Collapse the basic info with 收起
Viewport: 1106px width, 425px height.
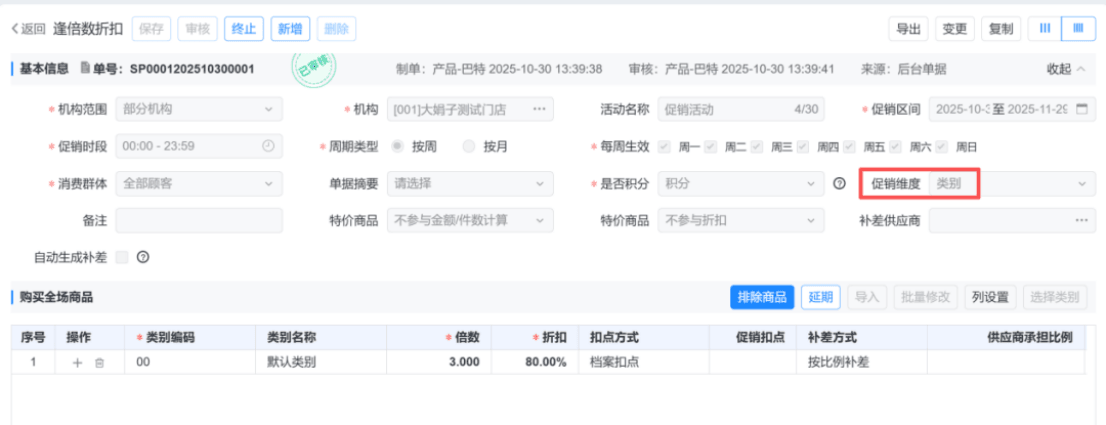(1065, 69)
